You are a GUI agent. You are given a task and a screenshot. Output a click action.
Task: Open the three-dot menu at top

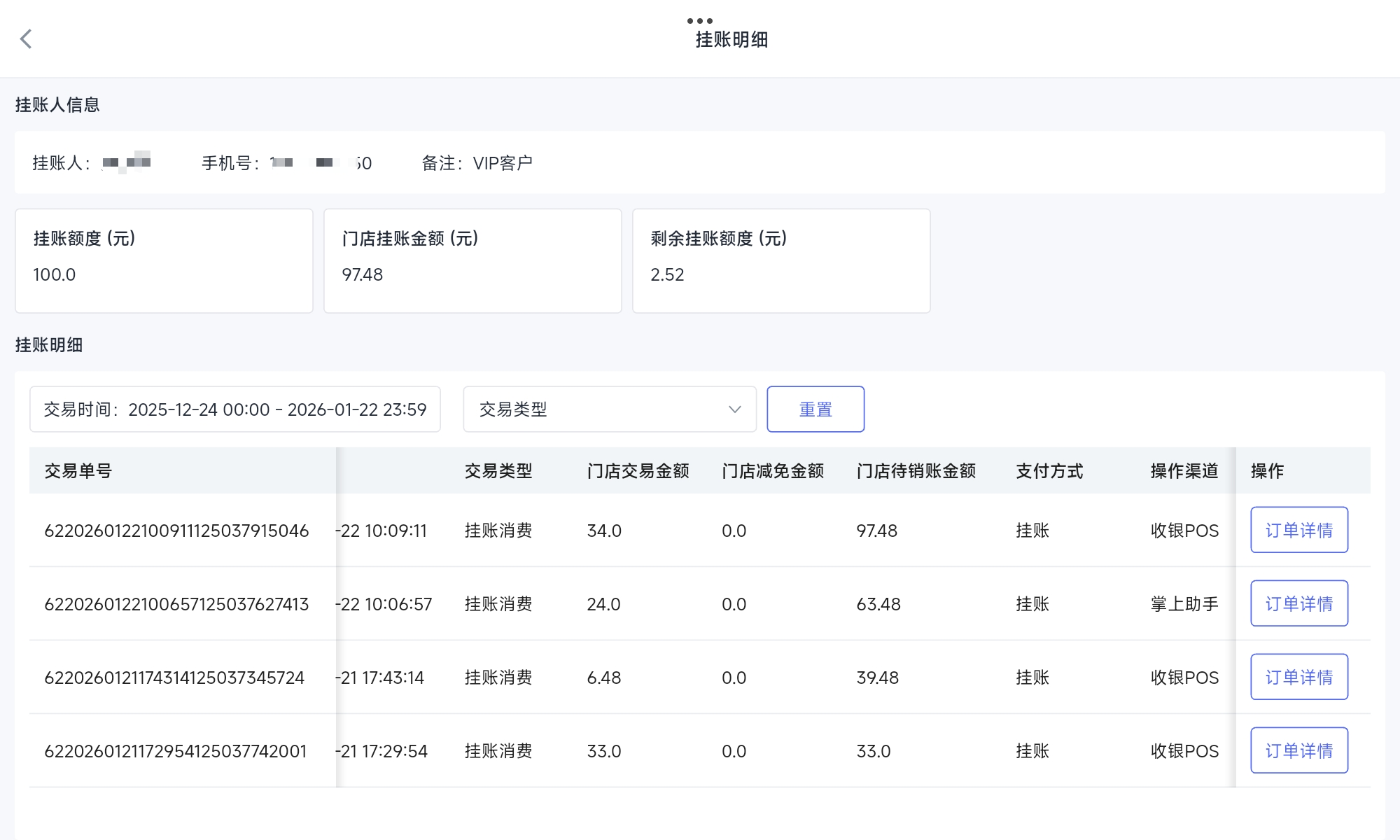click(x=699, y=20)
